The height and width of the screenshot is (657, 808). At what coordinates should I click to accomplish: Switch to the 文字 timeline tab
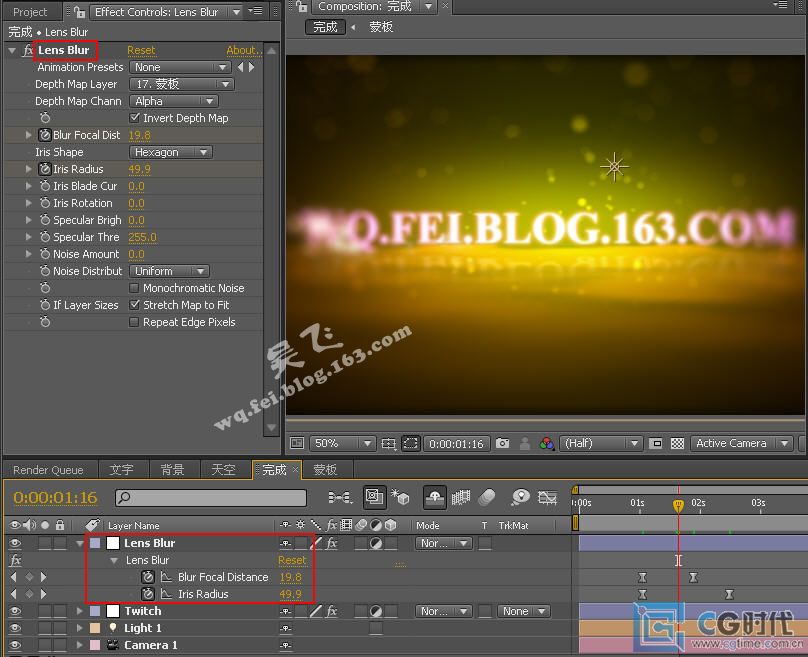coord(122,470)
